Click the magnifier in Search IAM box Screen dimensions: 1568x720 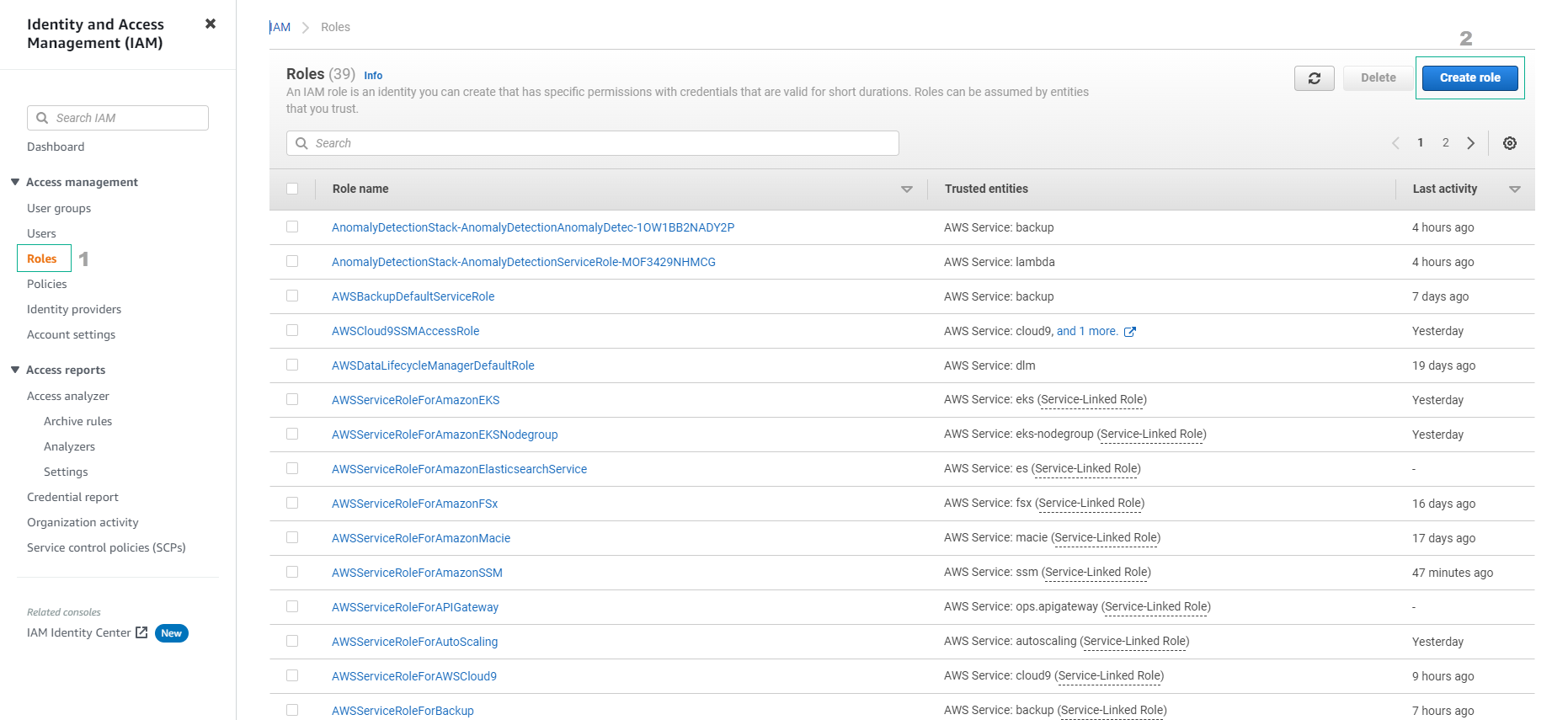point(42,118)
